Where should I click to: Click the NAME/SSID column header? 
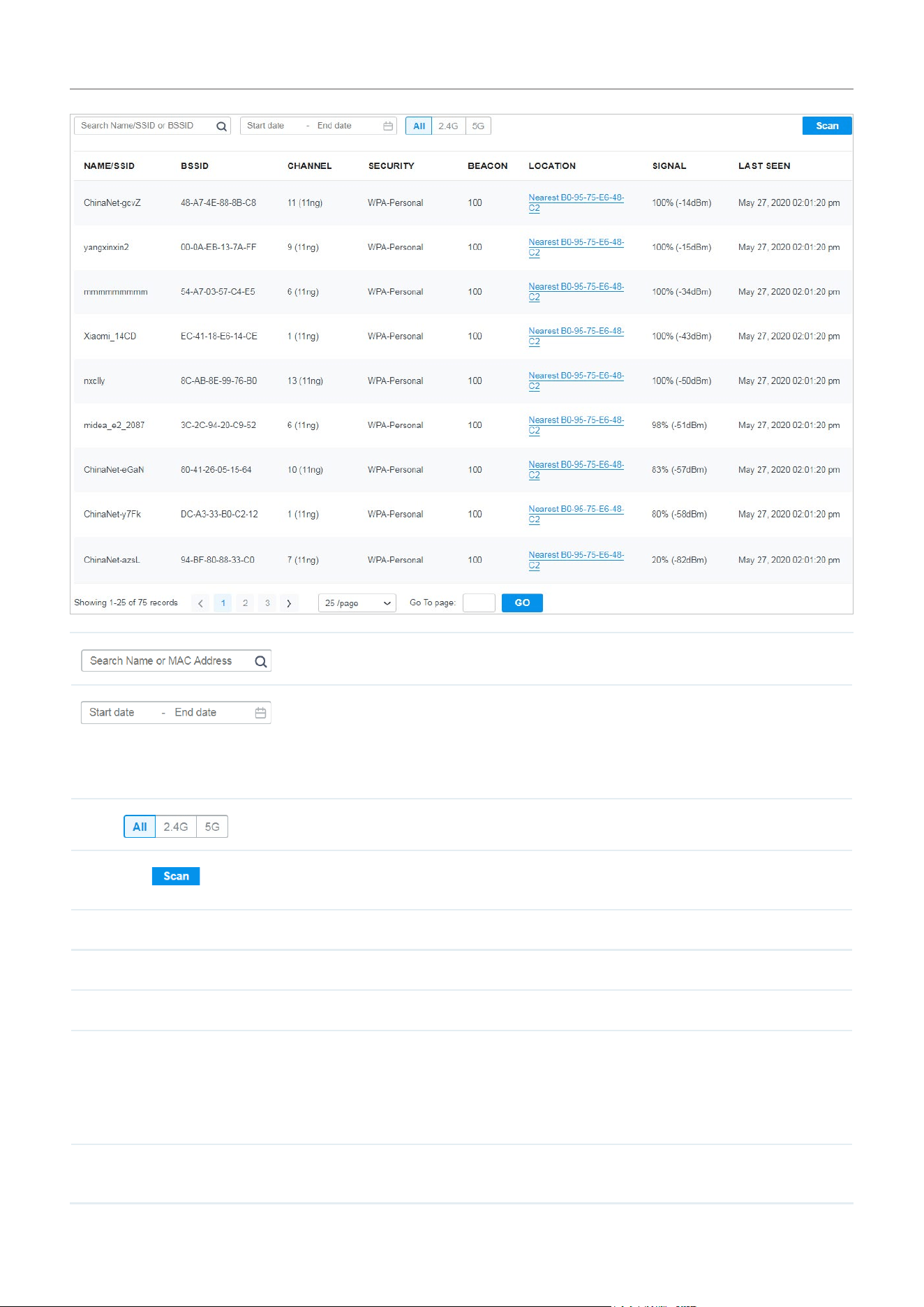pos(109,166)
